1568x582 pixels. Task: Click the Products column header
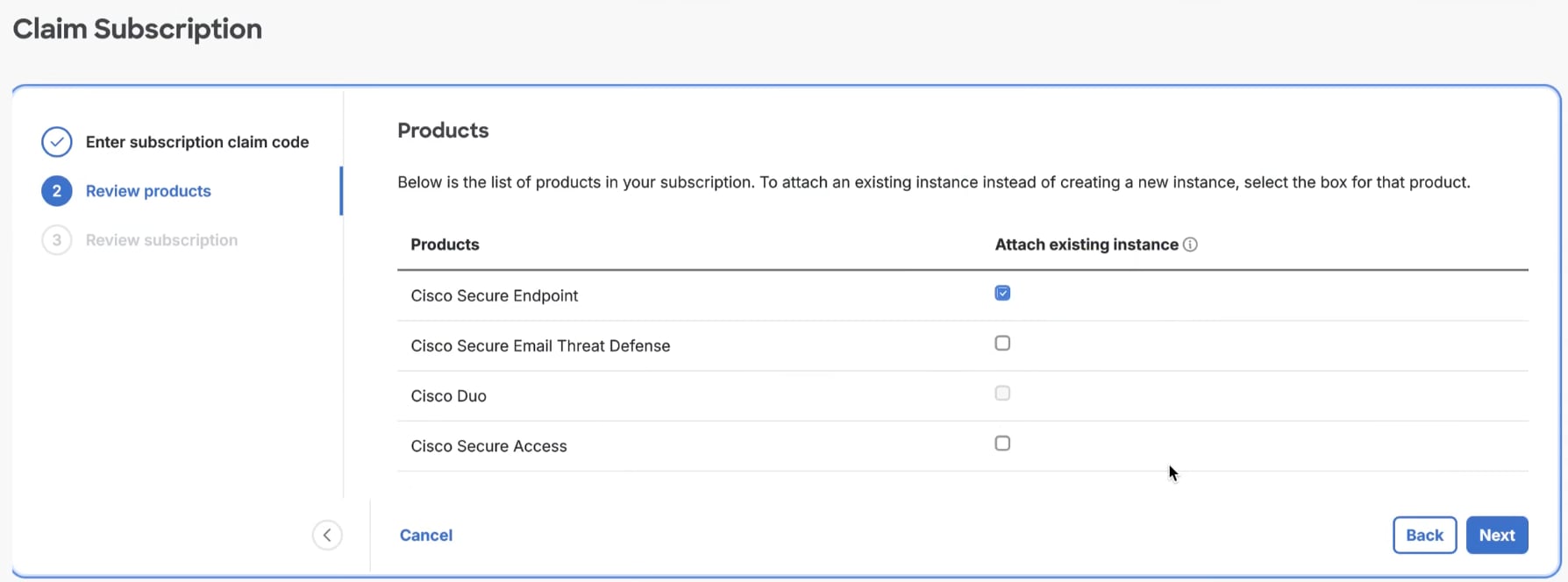pyautogui.click(x=445, y=245)
